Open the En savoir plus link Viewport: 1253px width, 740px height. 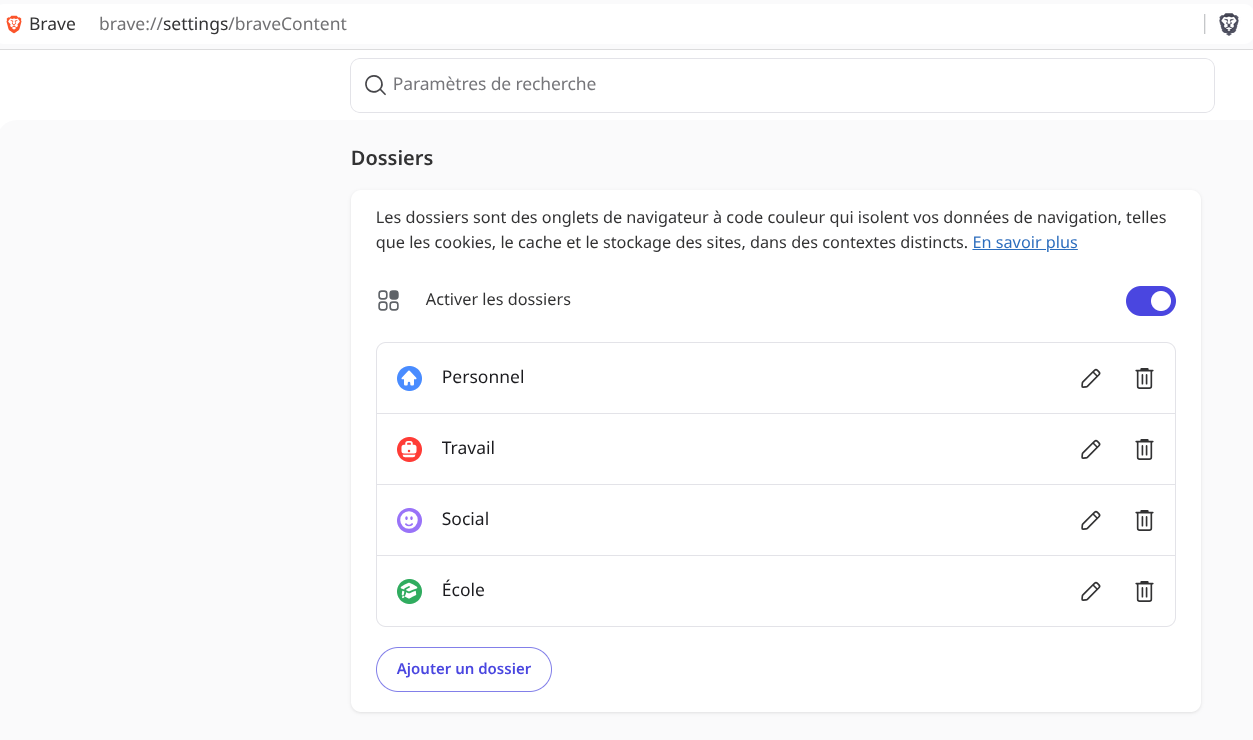click(x=1025, y=242)
